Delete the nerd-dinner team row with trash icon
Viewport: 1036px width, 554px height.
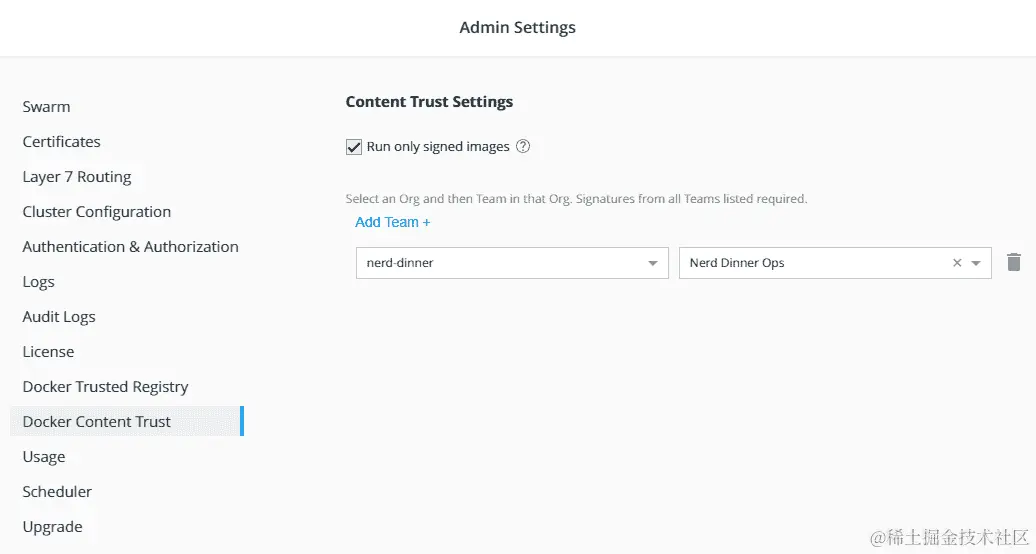[1014, 263]
